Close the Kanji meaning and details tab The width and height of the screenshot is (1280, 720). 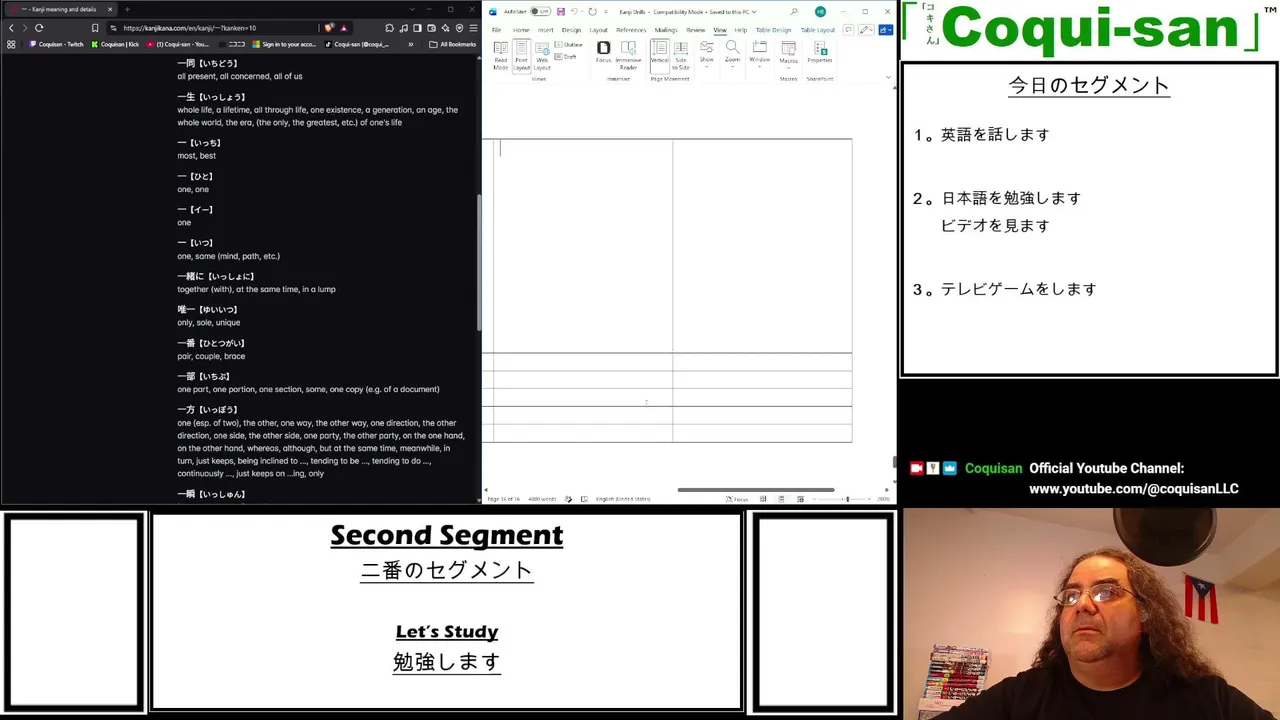coord(109,9)
